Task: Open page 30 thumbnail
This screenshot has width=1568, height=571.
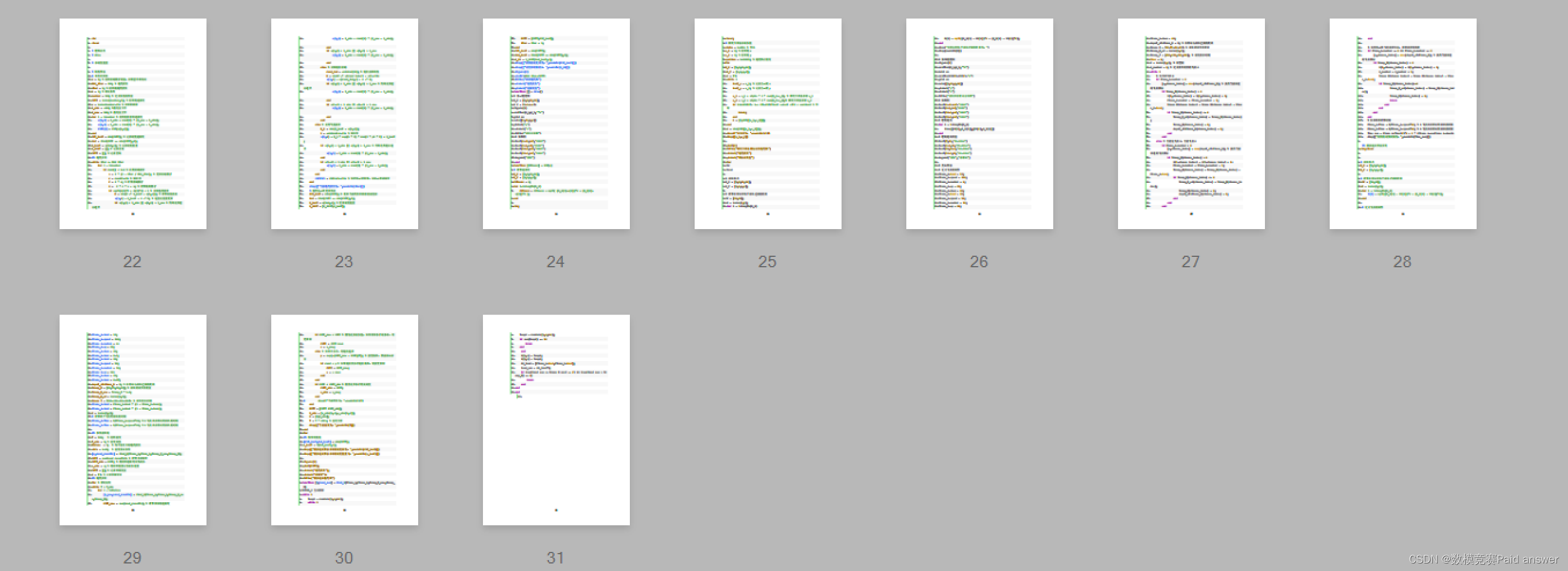Action: pos(345,420)
